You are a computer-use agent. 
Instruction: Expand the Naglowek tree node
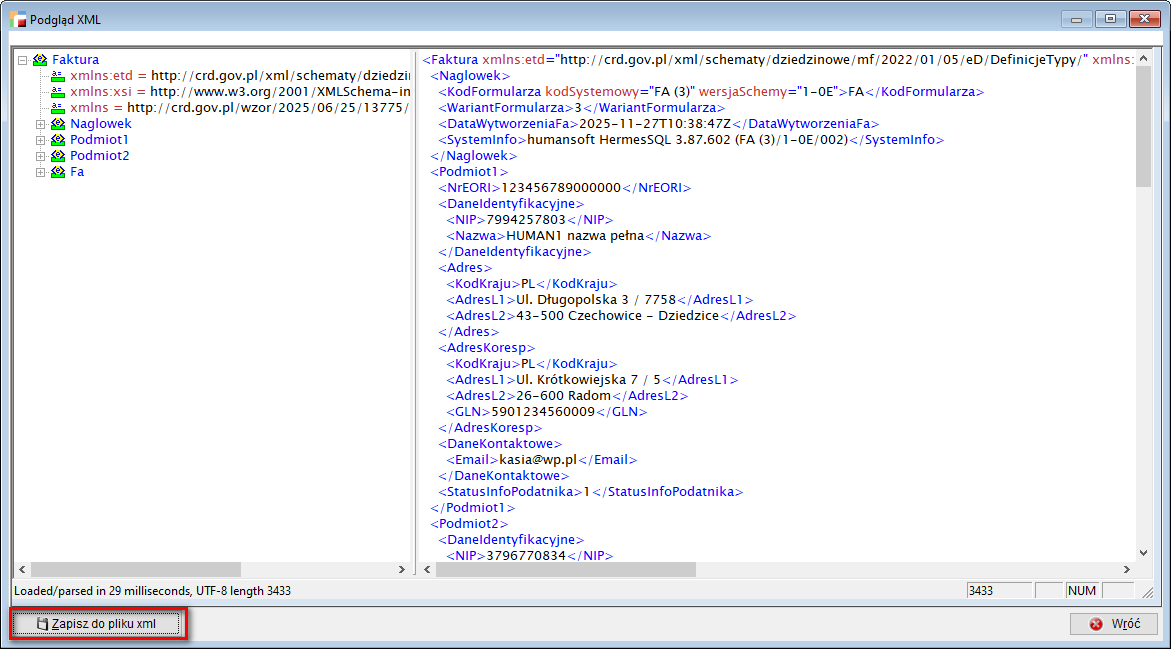41,124
